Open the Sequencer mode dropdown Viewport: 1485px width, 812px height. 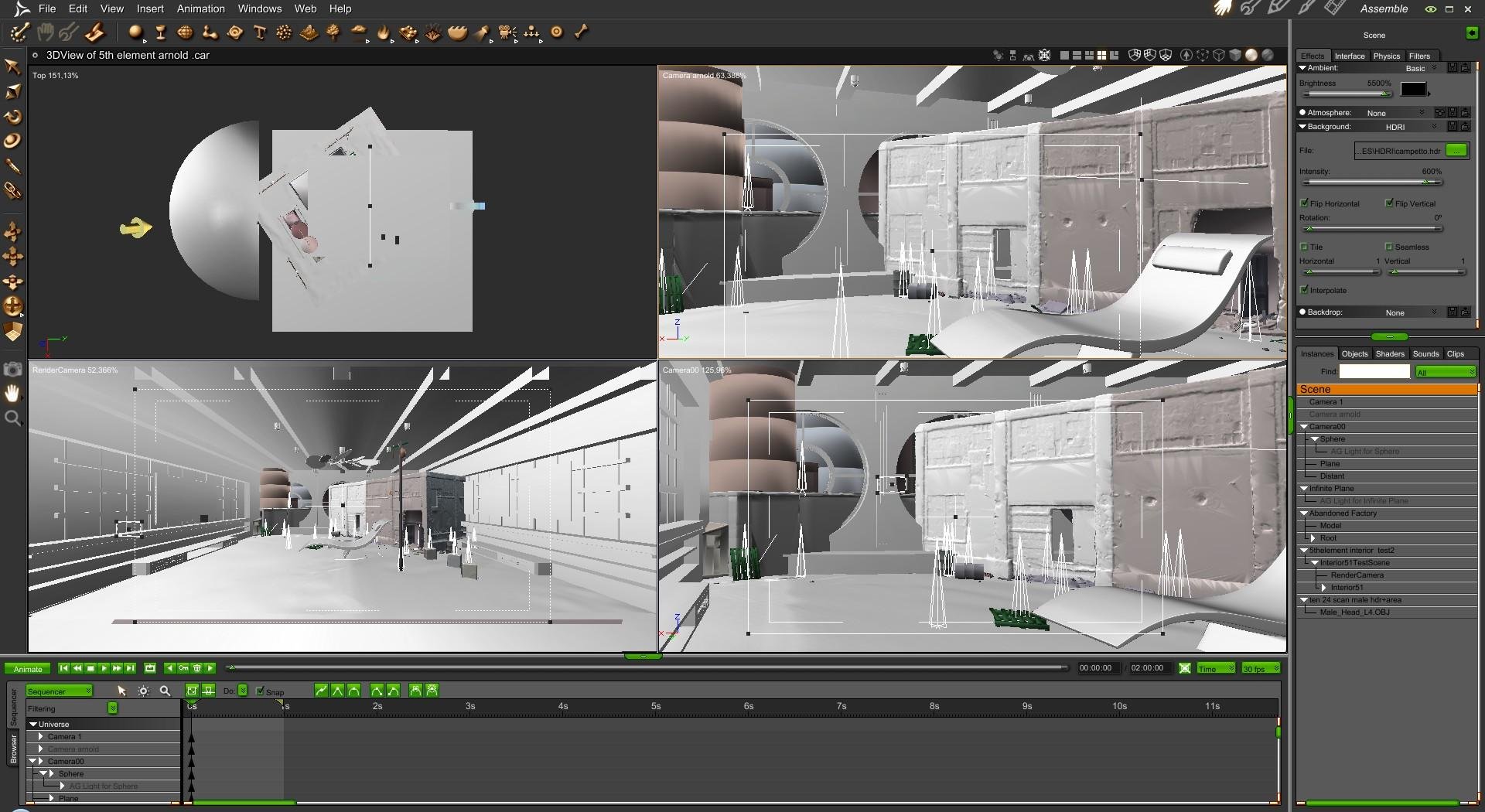tap(60, 691)
